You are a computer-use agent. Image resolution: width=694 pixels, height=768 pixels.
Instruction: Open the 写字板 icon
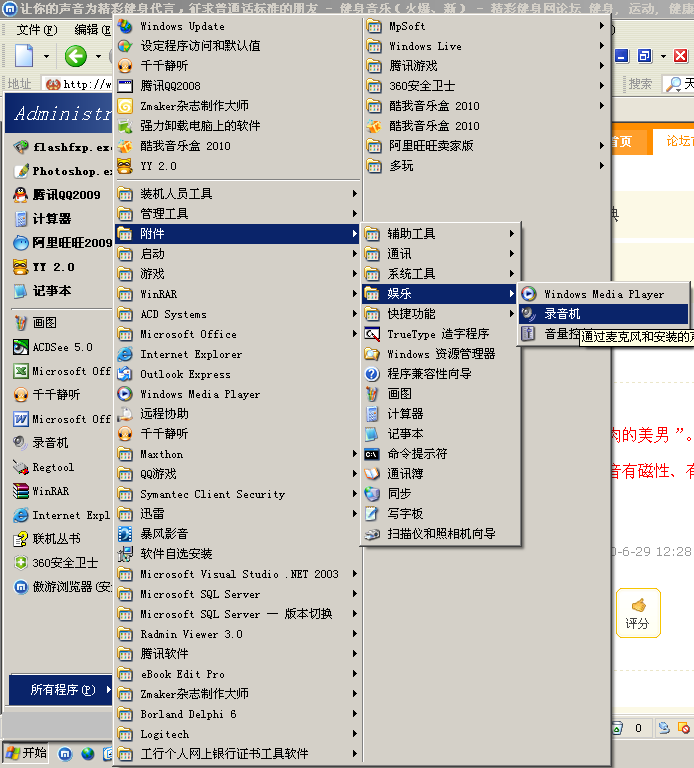[372, 514]
